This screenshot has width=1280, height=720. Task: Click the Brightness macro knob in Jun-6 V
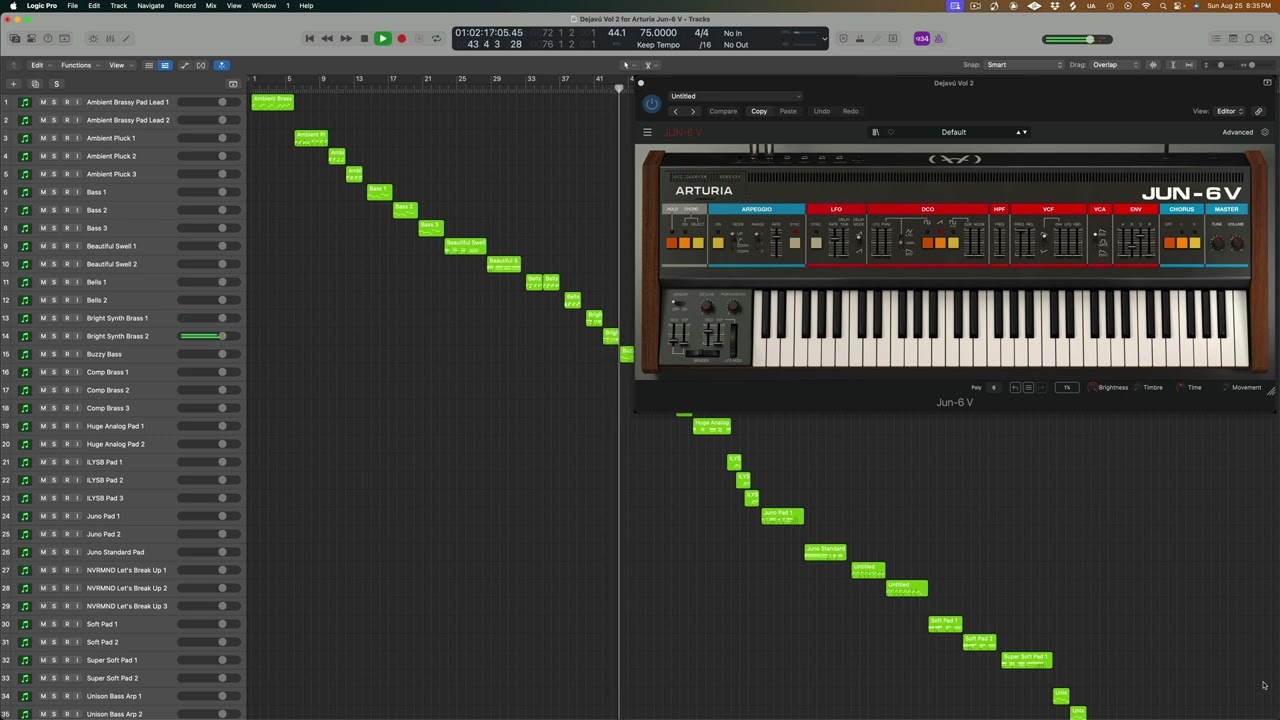[1093, 387]
